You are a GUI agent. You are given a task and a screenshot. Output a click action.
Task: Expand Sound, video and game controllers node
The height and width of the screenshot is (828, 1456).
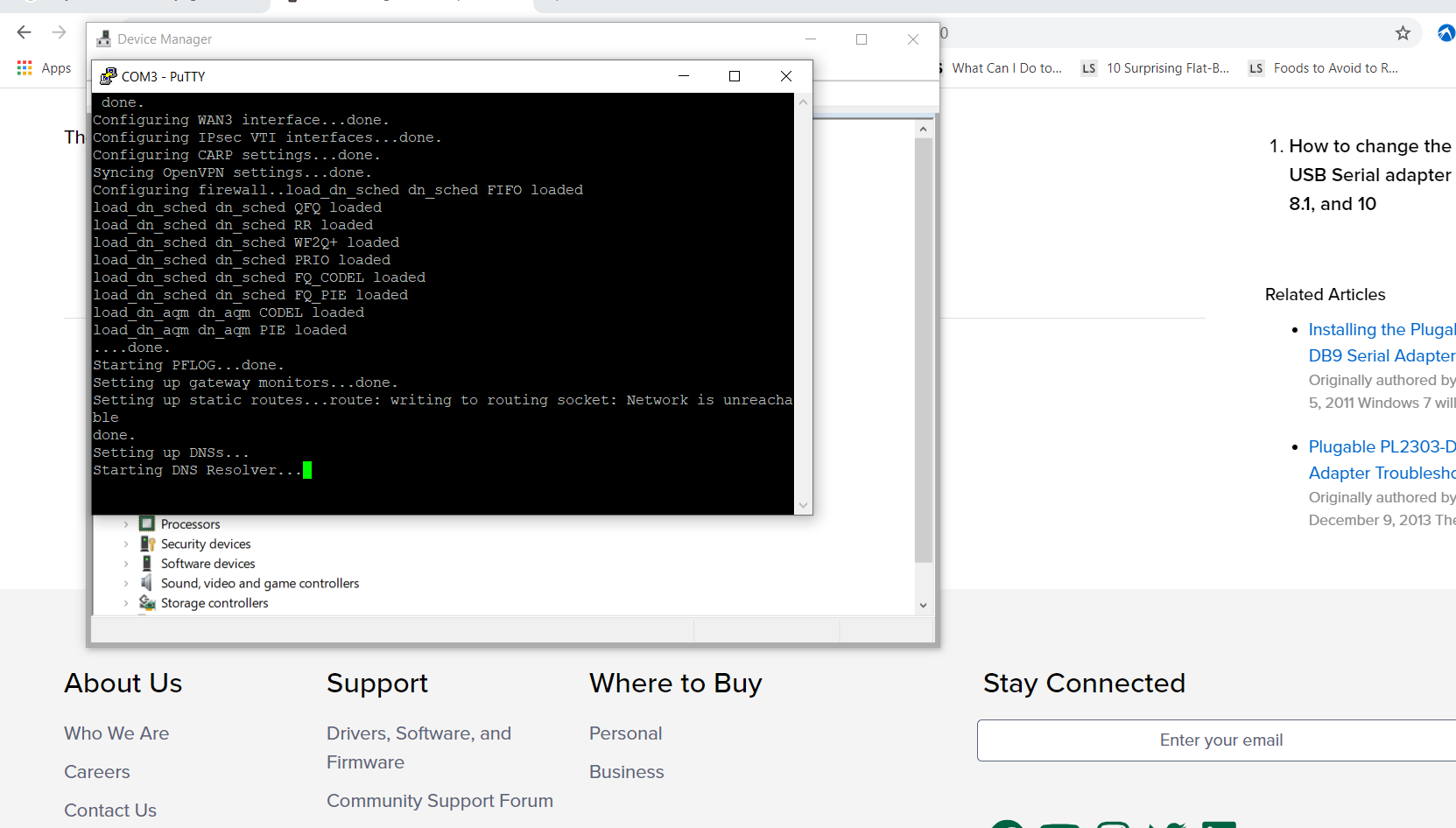click(126, 584)
